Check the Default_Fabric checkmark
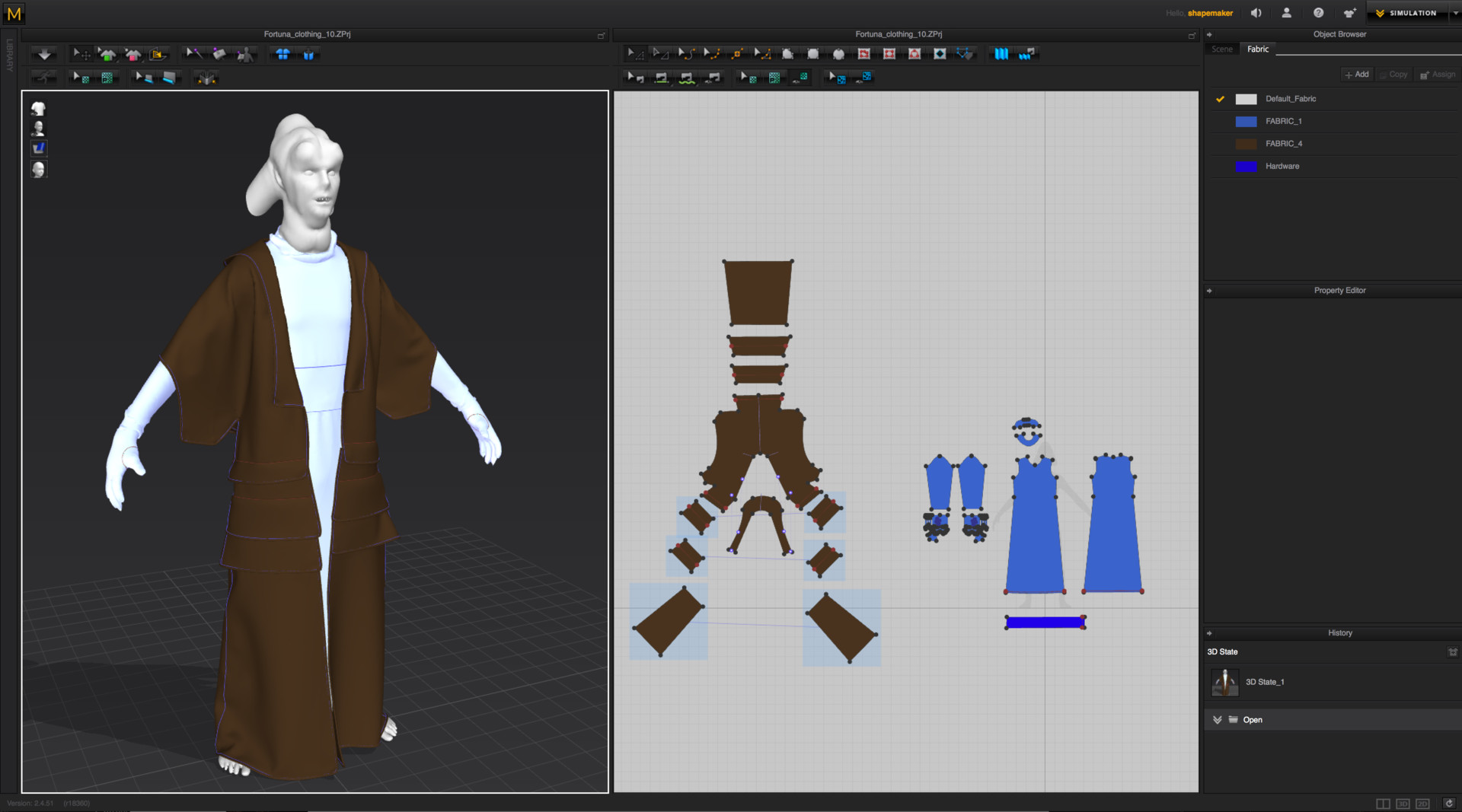This screenshot has height=812, width=1462. pos(1220,99)
